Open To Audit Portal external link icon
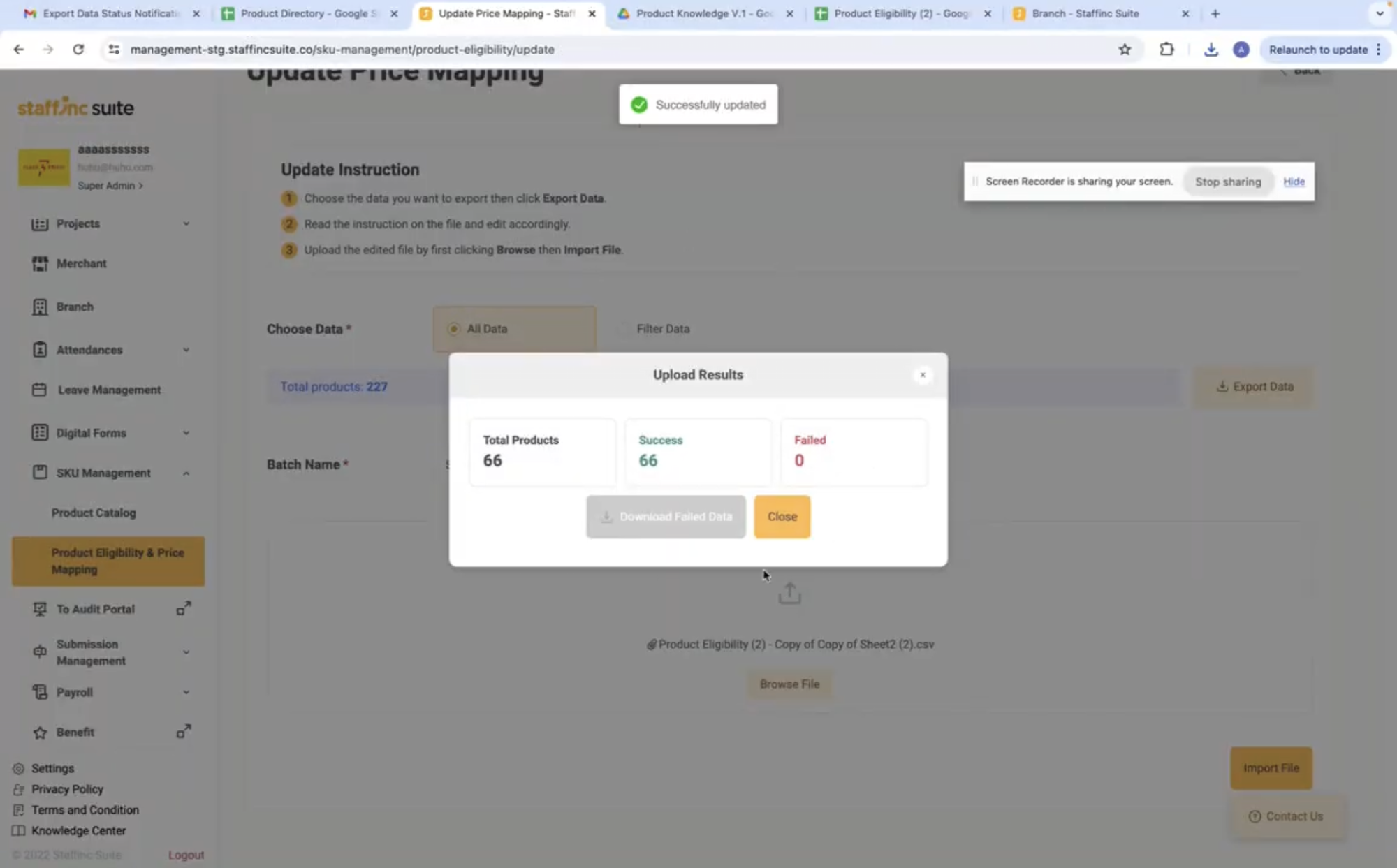Viewport: 1397px width, 868px height. pyautogui.click(x=183, y=609)
